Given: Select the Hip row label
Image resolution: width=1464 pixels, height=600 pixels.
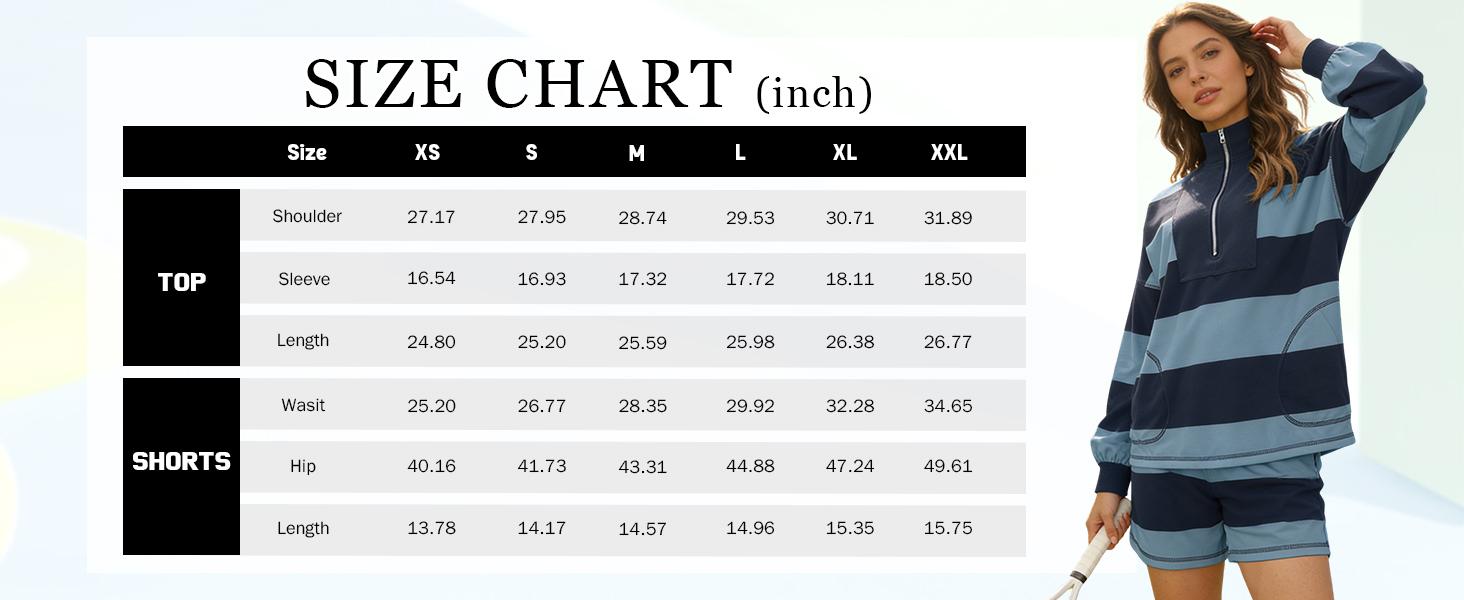Looking at the screenshot, I should click(x=303, y=467).
